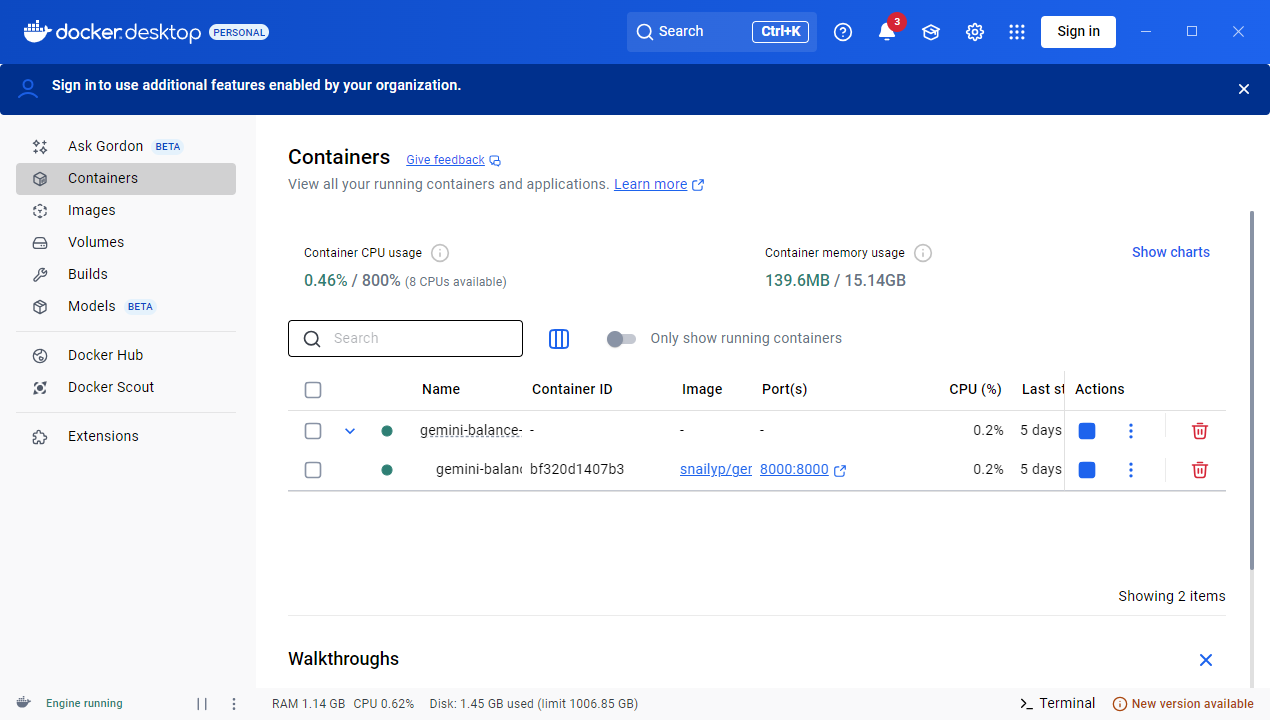
Task: Open engine options three-dot menu in status bar
Action: [234, 704]
